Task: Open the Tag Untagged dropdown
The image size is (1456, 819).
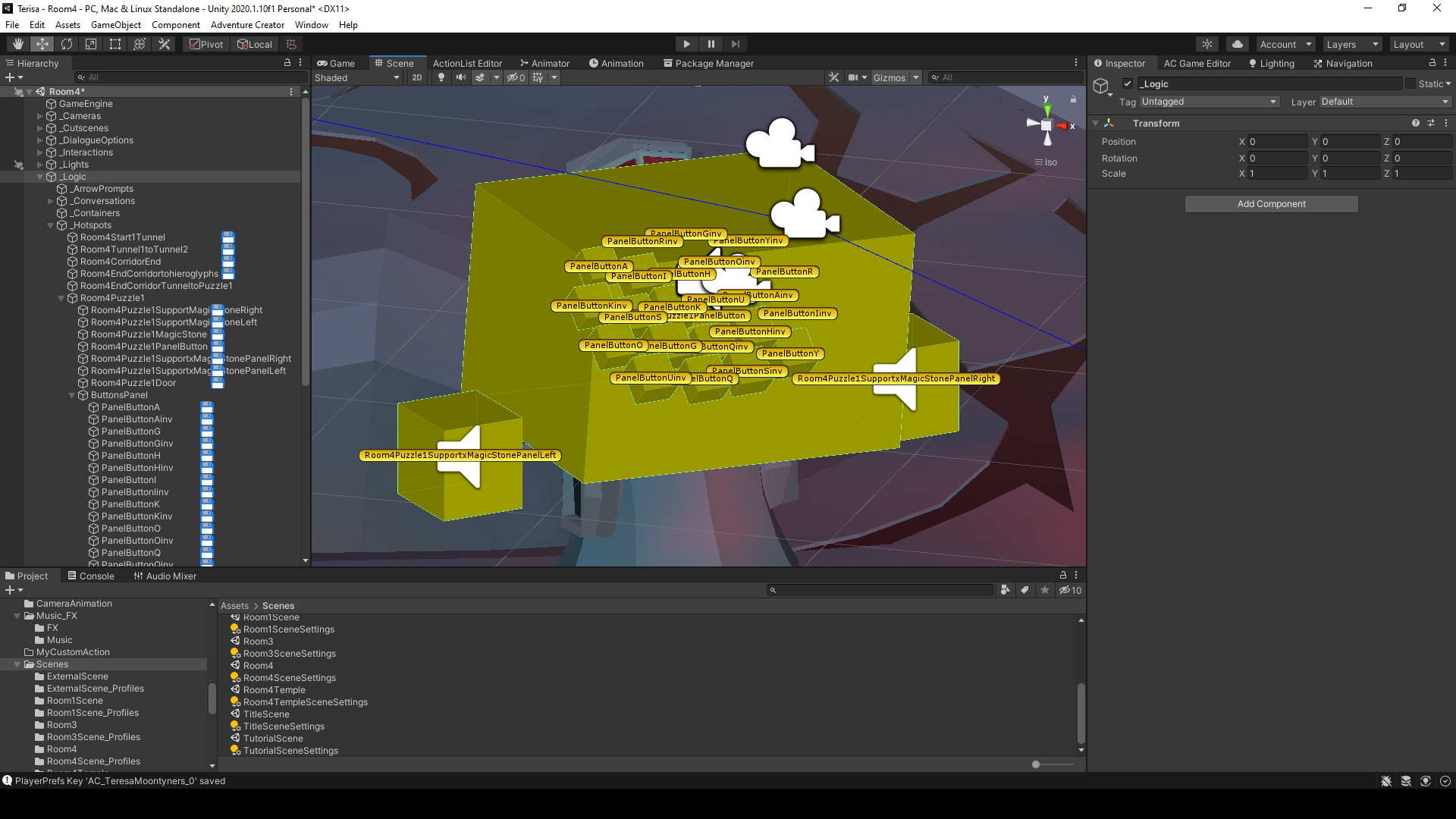Action: (x=1209, y=102)
